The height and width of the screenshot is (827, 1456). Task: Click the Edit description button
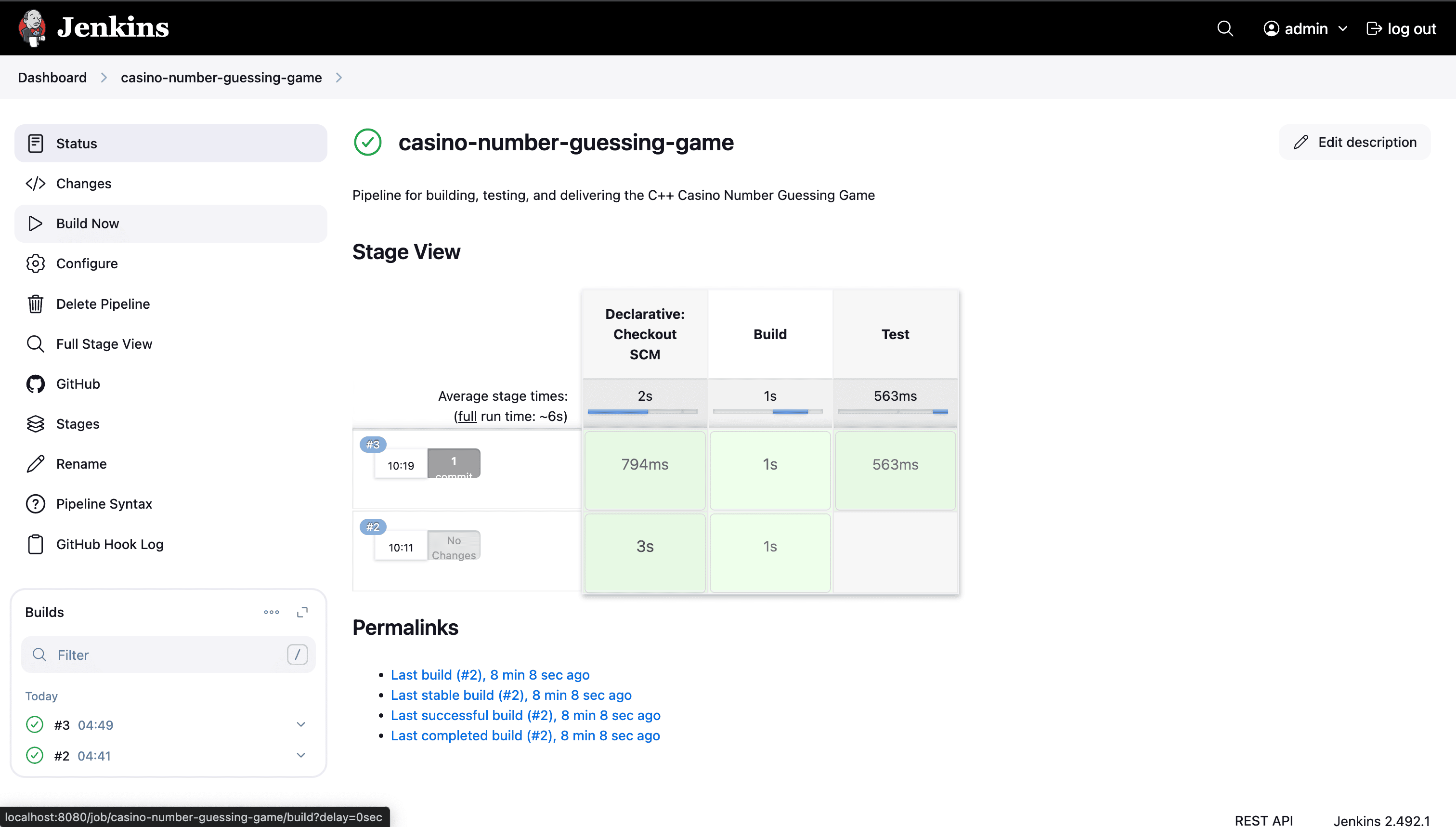(x=1354, y=142)
